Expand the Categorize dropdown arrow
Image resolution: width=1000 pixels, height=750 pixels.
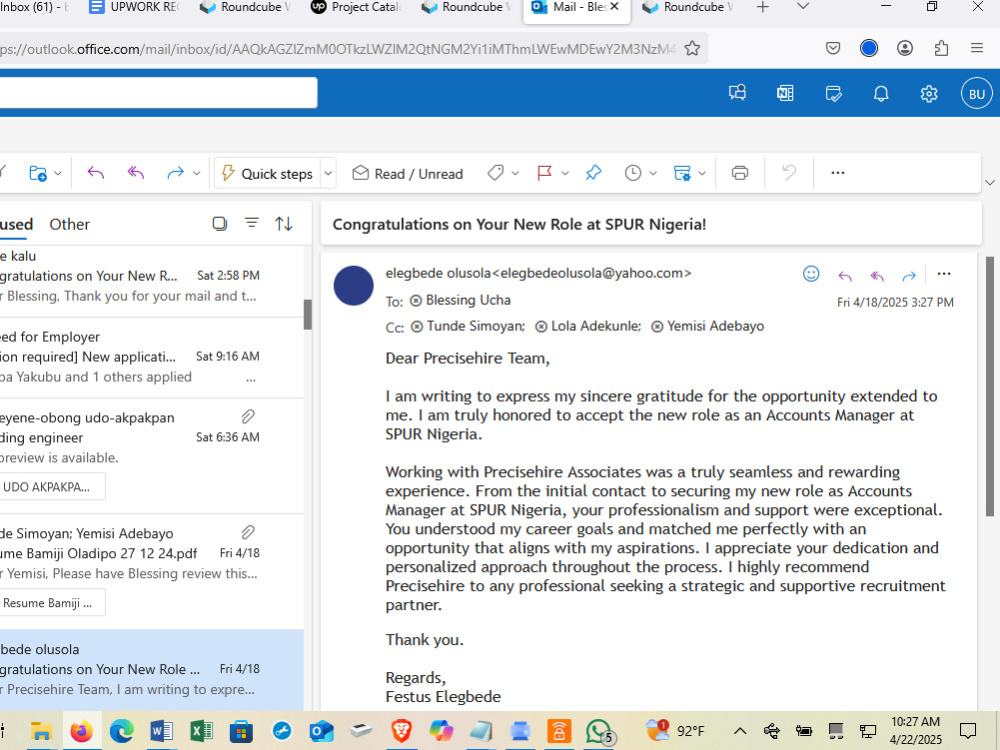click(515, 173)
